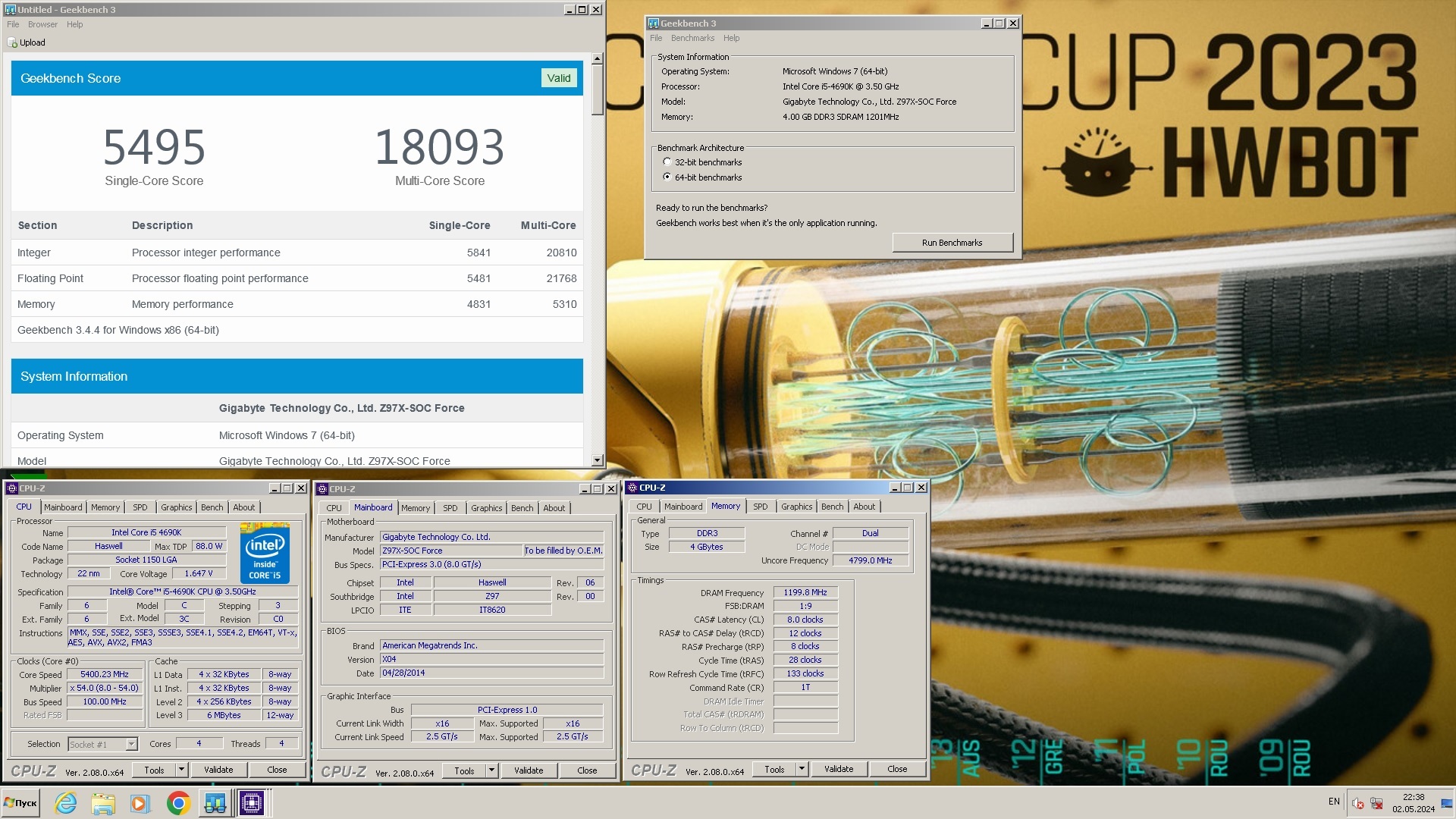
Task: Expand Tools dropdown arrow in CPU-Z CPU window
Action: click(x=181, y=770)
